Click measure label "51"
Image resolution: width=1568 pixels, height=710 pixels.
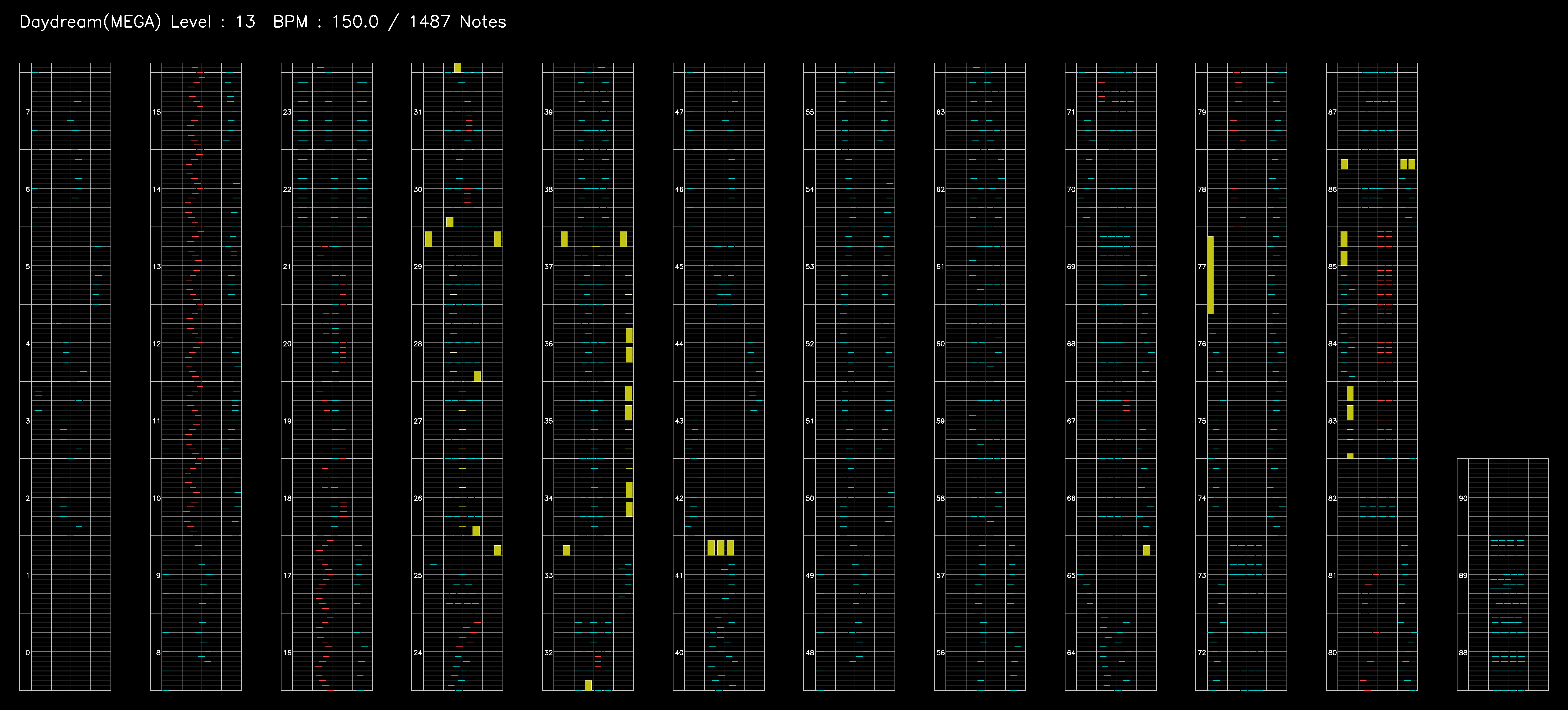(809, 420)
